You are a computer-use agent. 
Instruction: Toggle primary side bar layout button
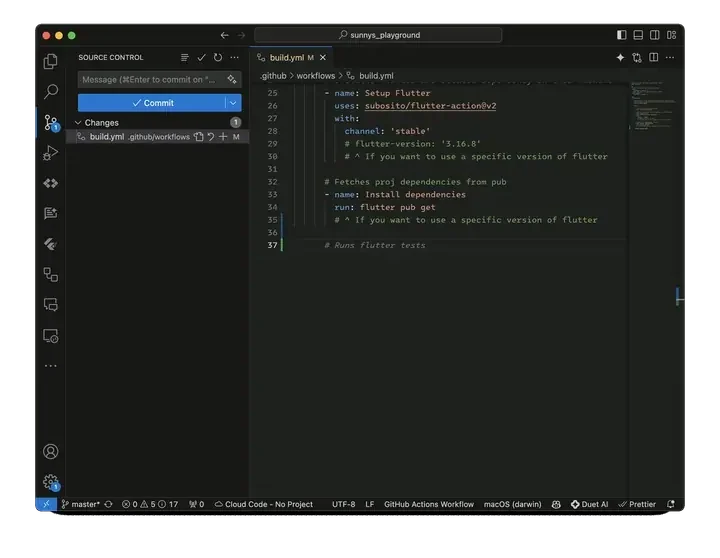coord(621,35)
